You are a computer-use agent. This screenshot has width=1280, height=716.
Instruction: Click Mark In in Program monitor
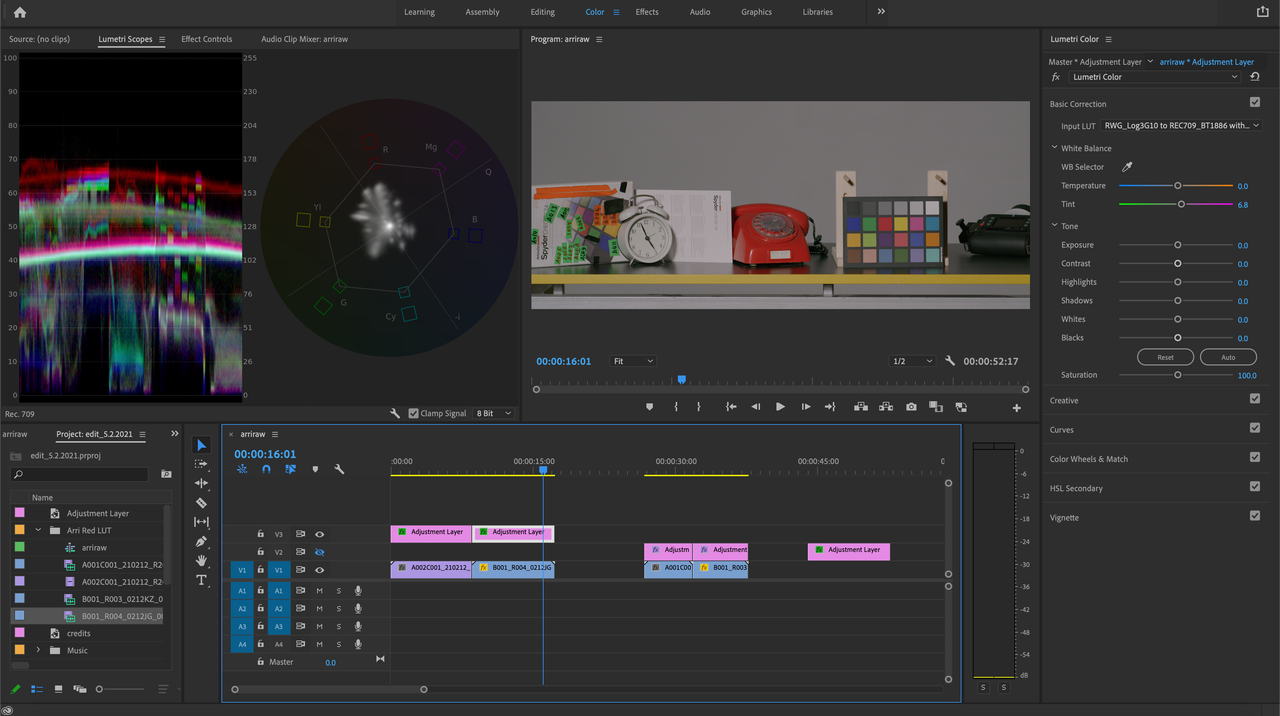point(676,407)
